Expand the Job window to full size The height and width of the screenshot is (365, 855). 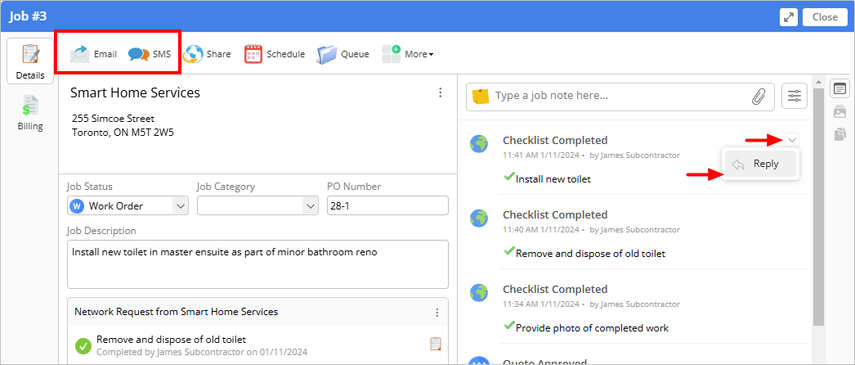pyautogui.click(x=788, y=17)
